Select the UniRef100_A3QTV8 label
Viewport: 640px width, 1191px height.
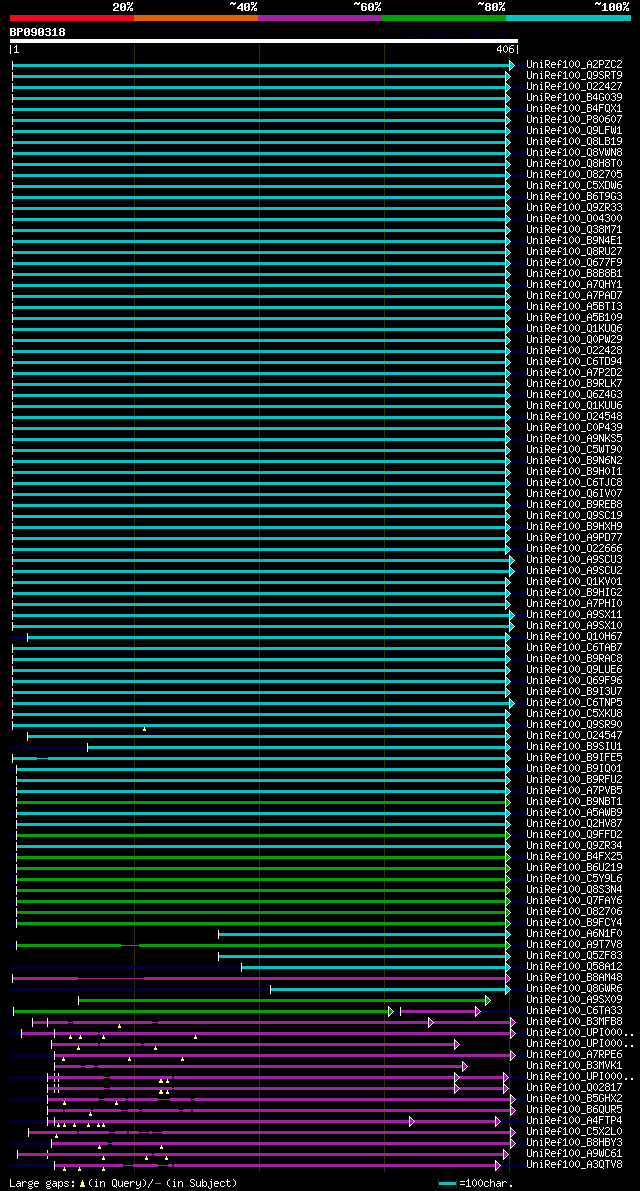pyautogui.click(x=574, y=1166)
